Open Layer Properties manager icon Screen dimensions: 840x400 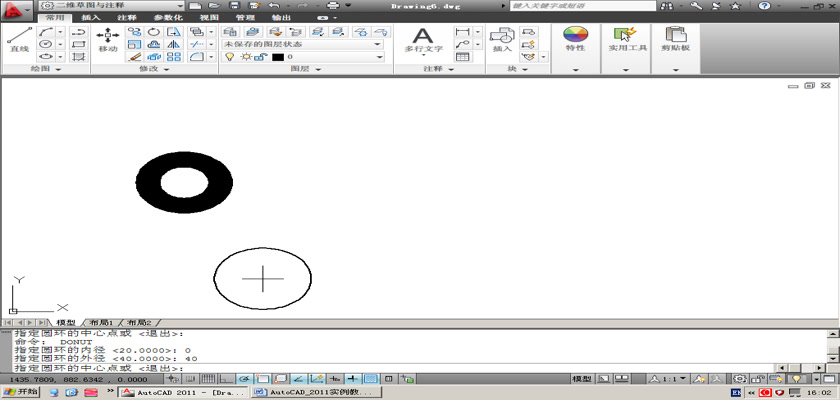[x=230, y=32]
